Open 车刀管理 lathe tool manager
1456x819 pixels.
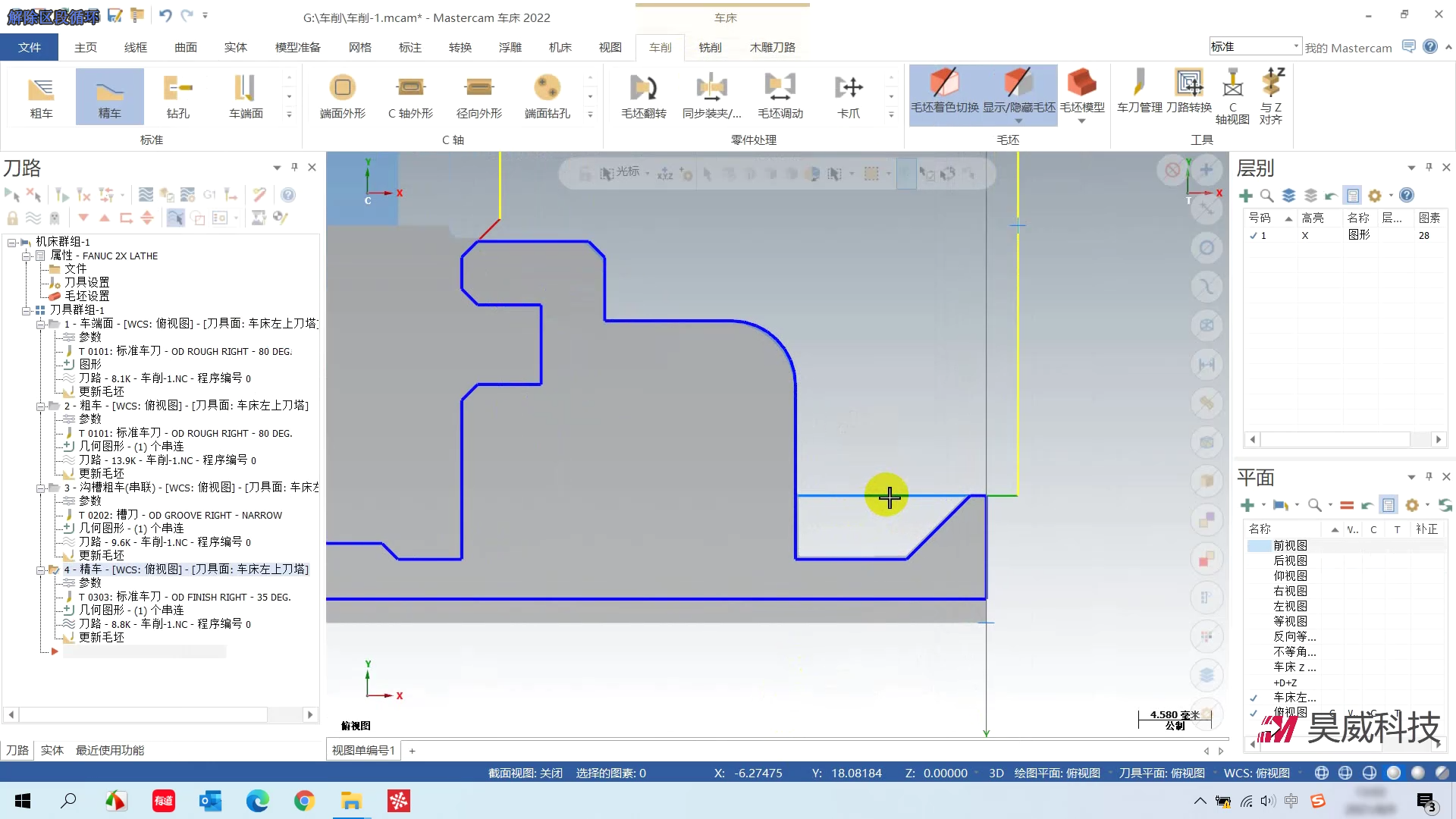1139,92
